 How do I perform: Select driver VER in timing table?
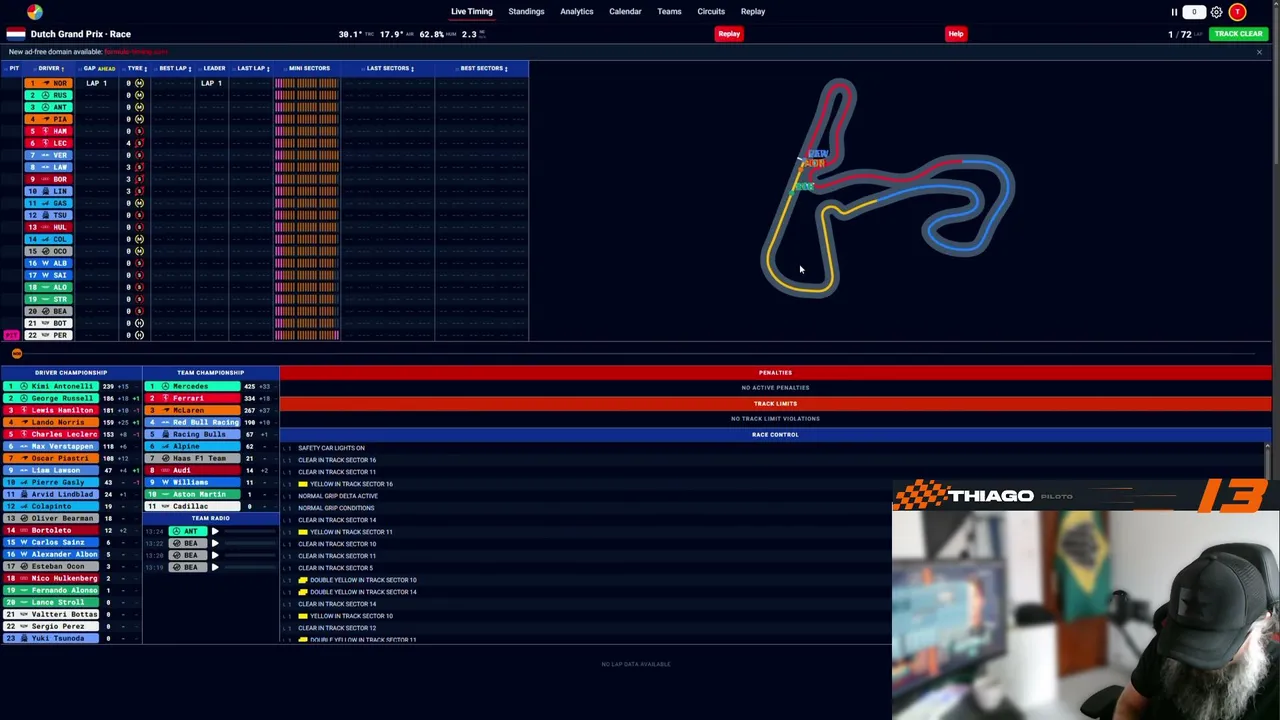[48, 155]
